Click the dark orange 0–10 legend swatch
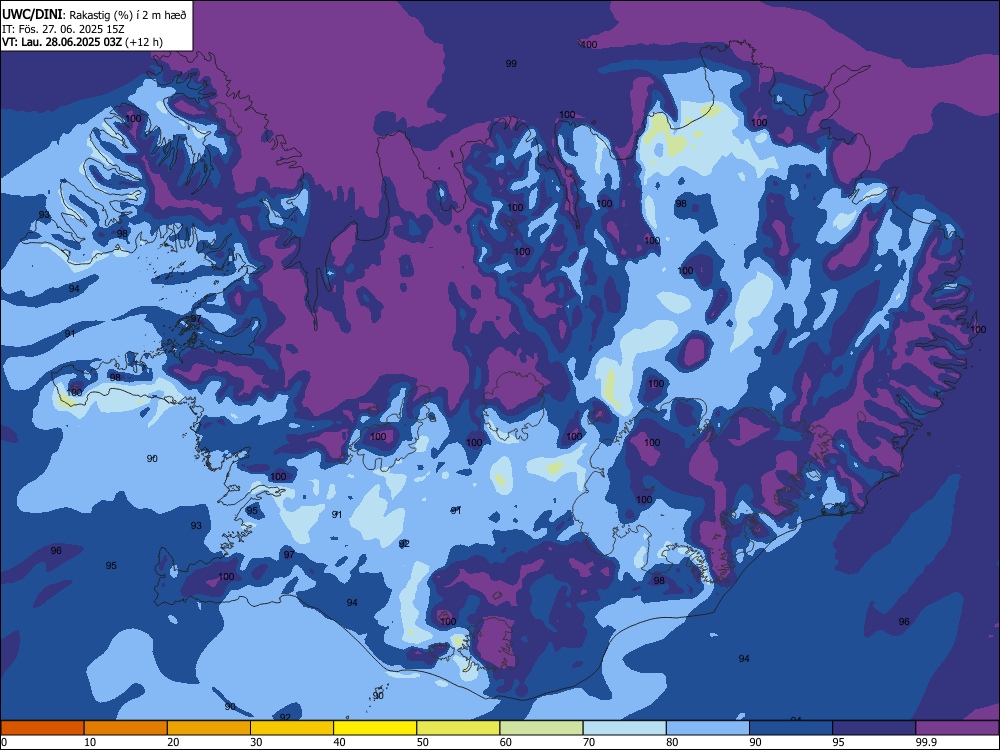The height and width of the screenshot is (750, 1000). click(42, 728)
